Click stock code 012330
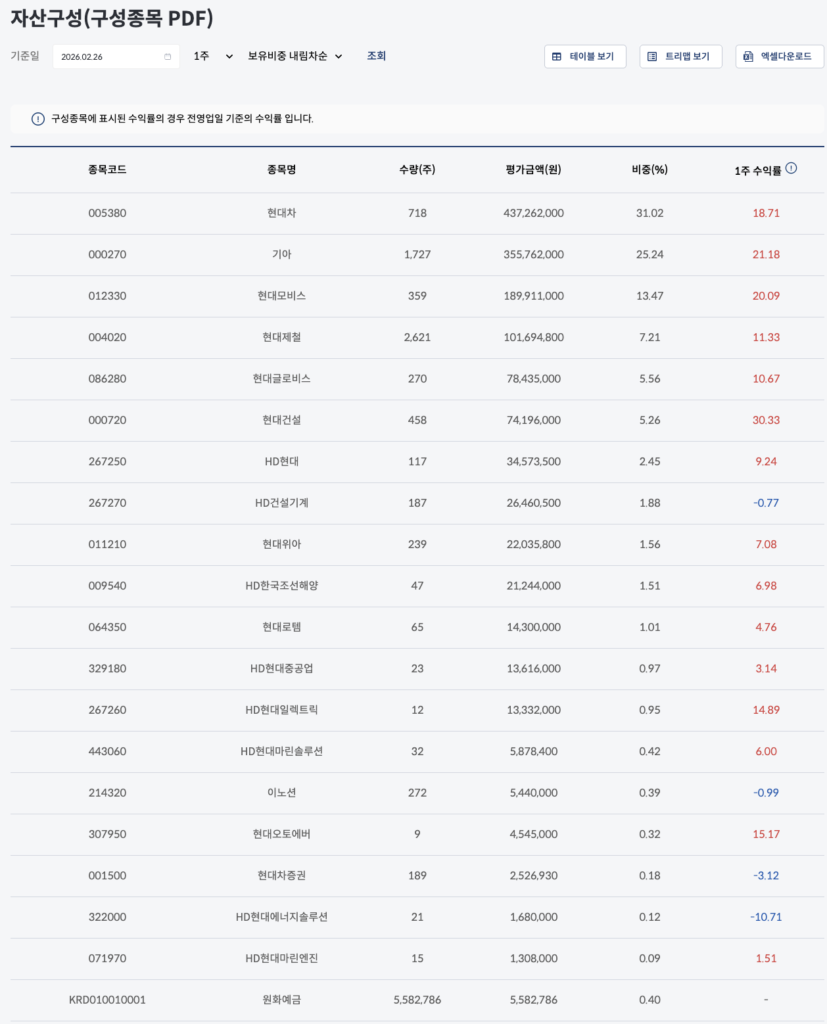The height and width of the screenshot is (1024, 827). coord(107,296)
